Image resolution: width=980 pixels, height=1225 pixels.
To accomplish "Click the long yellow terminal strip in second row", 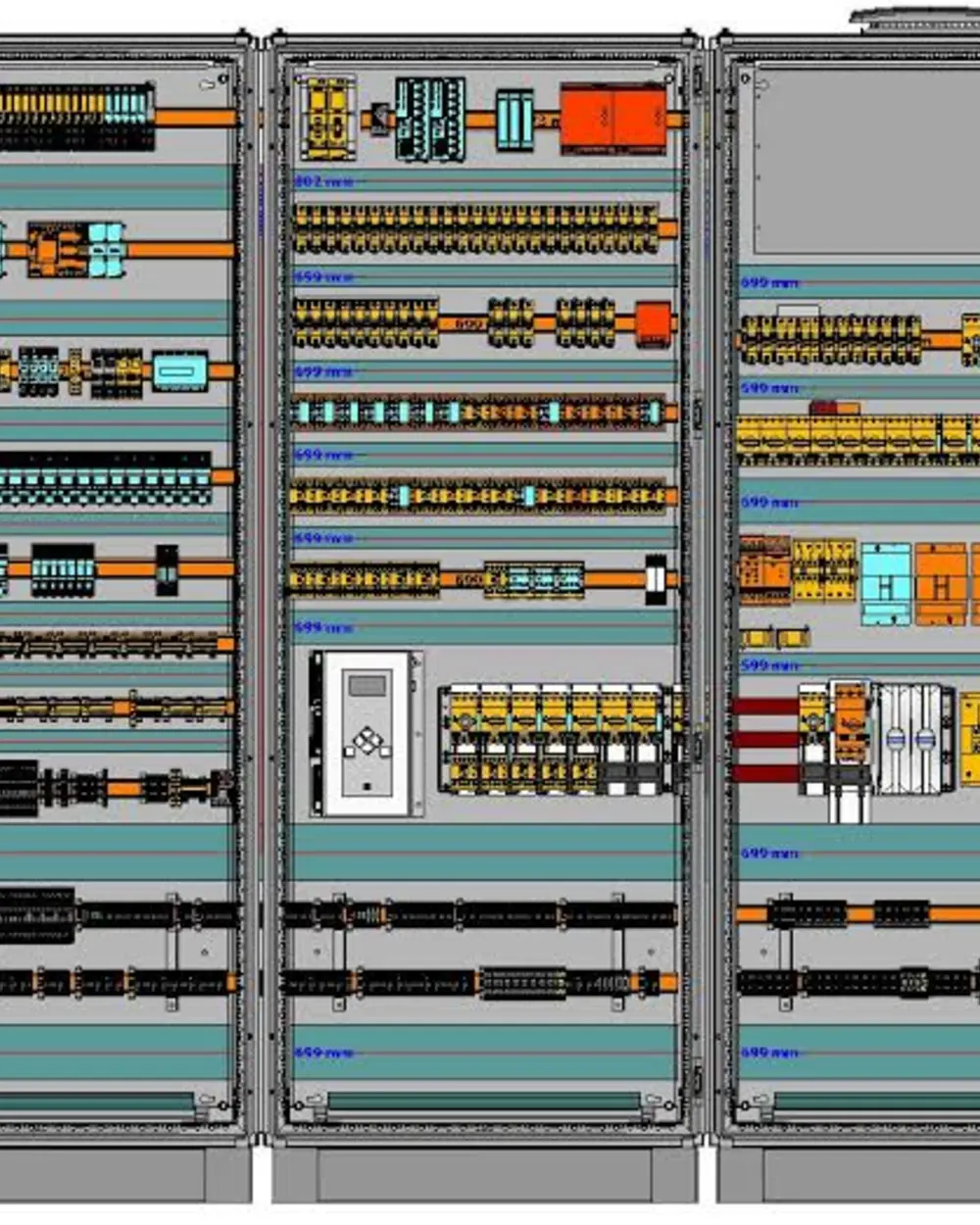I will click(475, 229).
